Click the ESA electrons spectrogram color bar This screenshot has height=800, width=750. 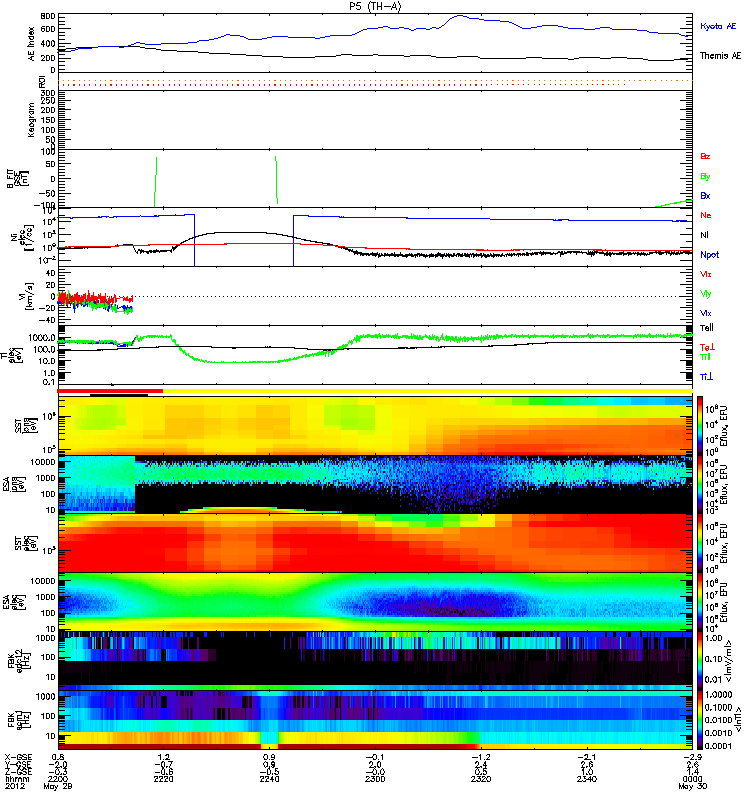(x=699, y=602)
